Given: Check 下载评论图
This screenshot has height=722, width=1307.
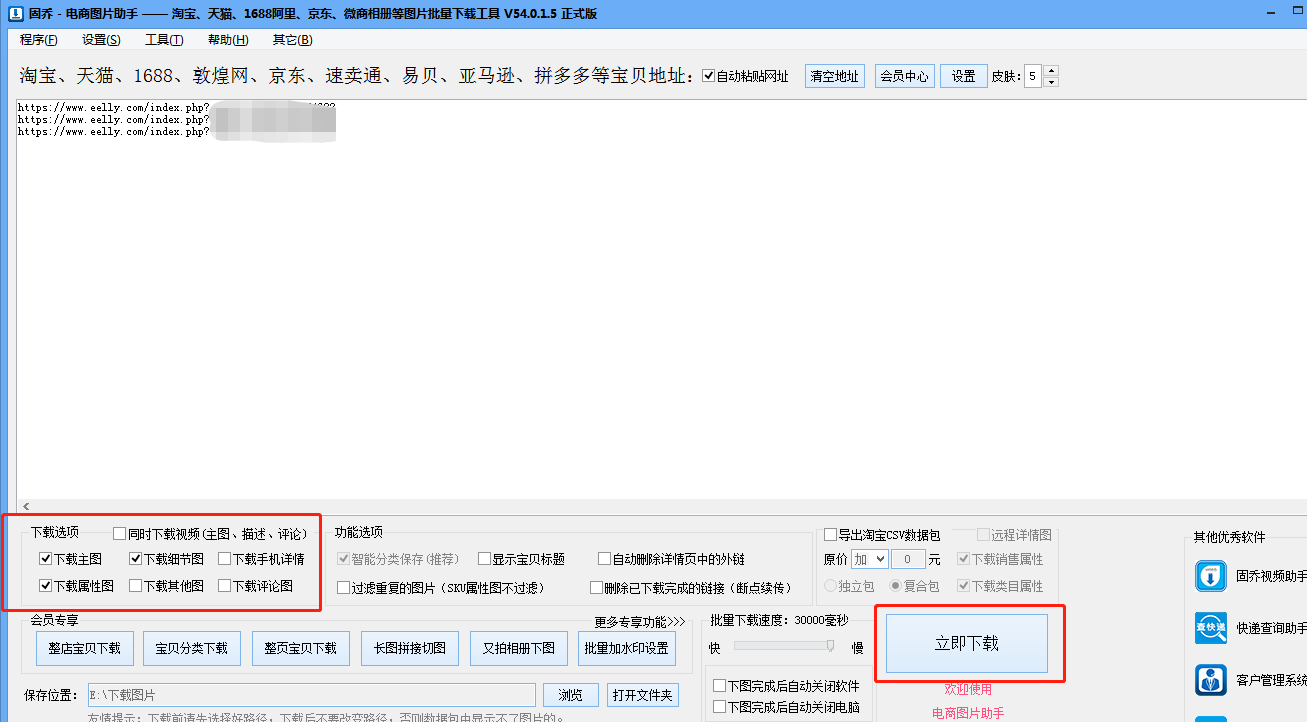Looking at the screenshot, I should click(x=225, y=586).
